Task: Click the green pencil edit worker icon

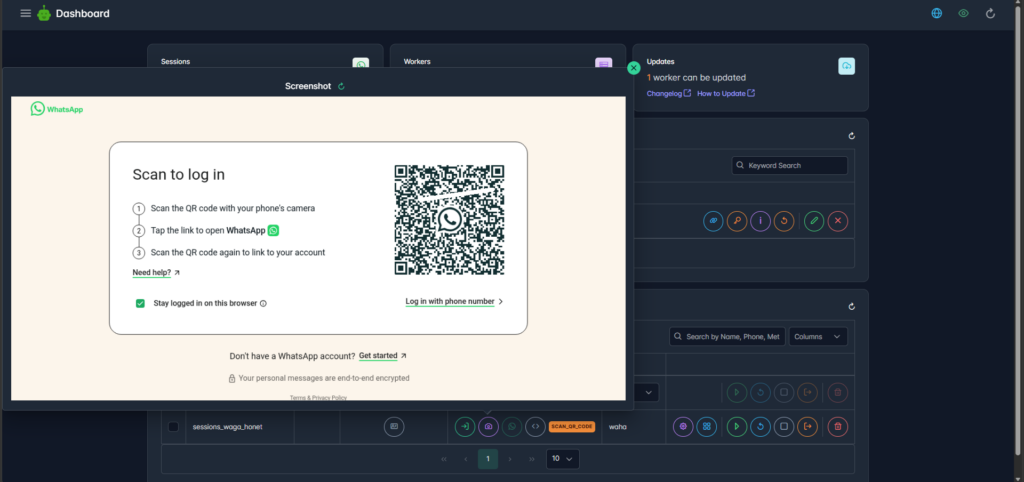Action: (x=814, y=221)
